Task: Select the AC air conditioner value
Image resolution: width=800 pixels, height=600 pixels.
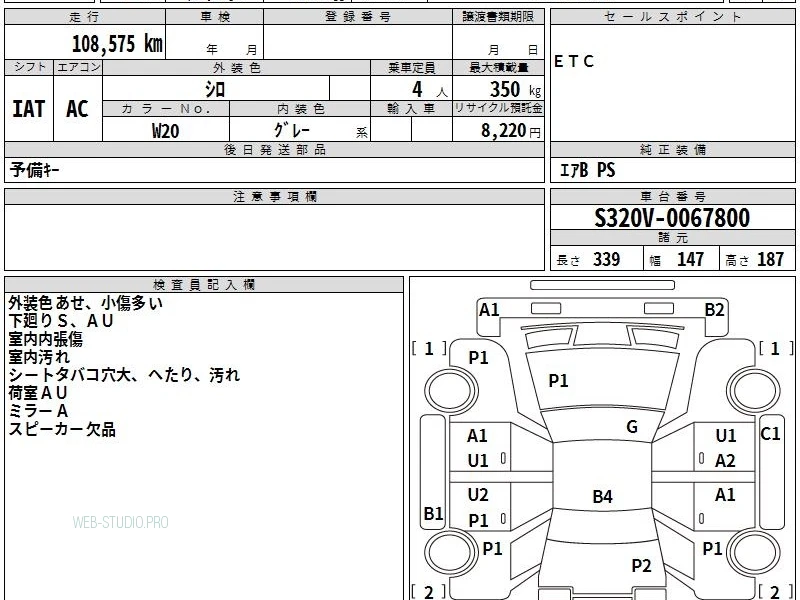Action: pos(78,109)
